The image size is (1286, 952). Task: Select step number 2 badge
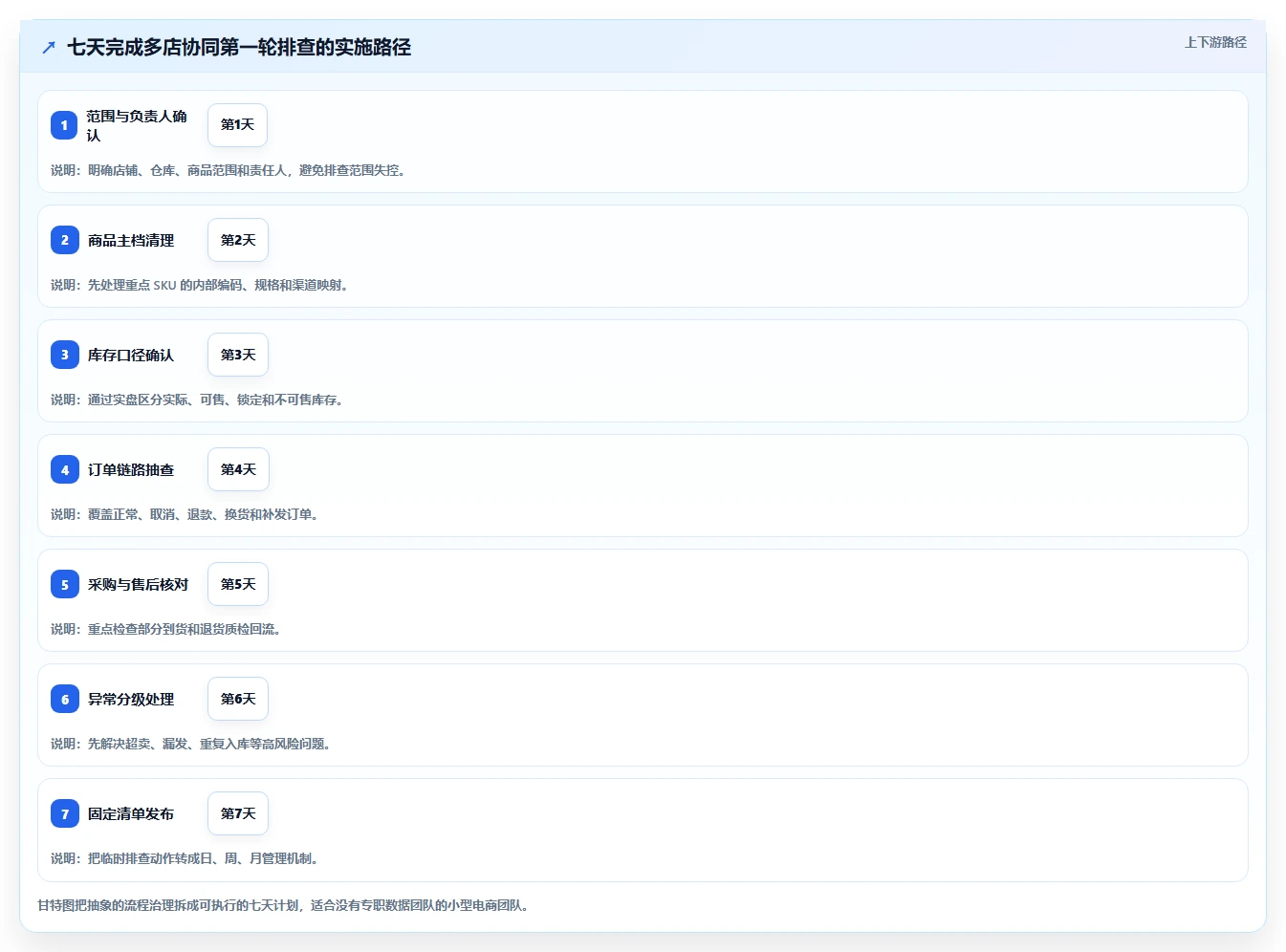point(65,240)
